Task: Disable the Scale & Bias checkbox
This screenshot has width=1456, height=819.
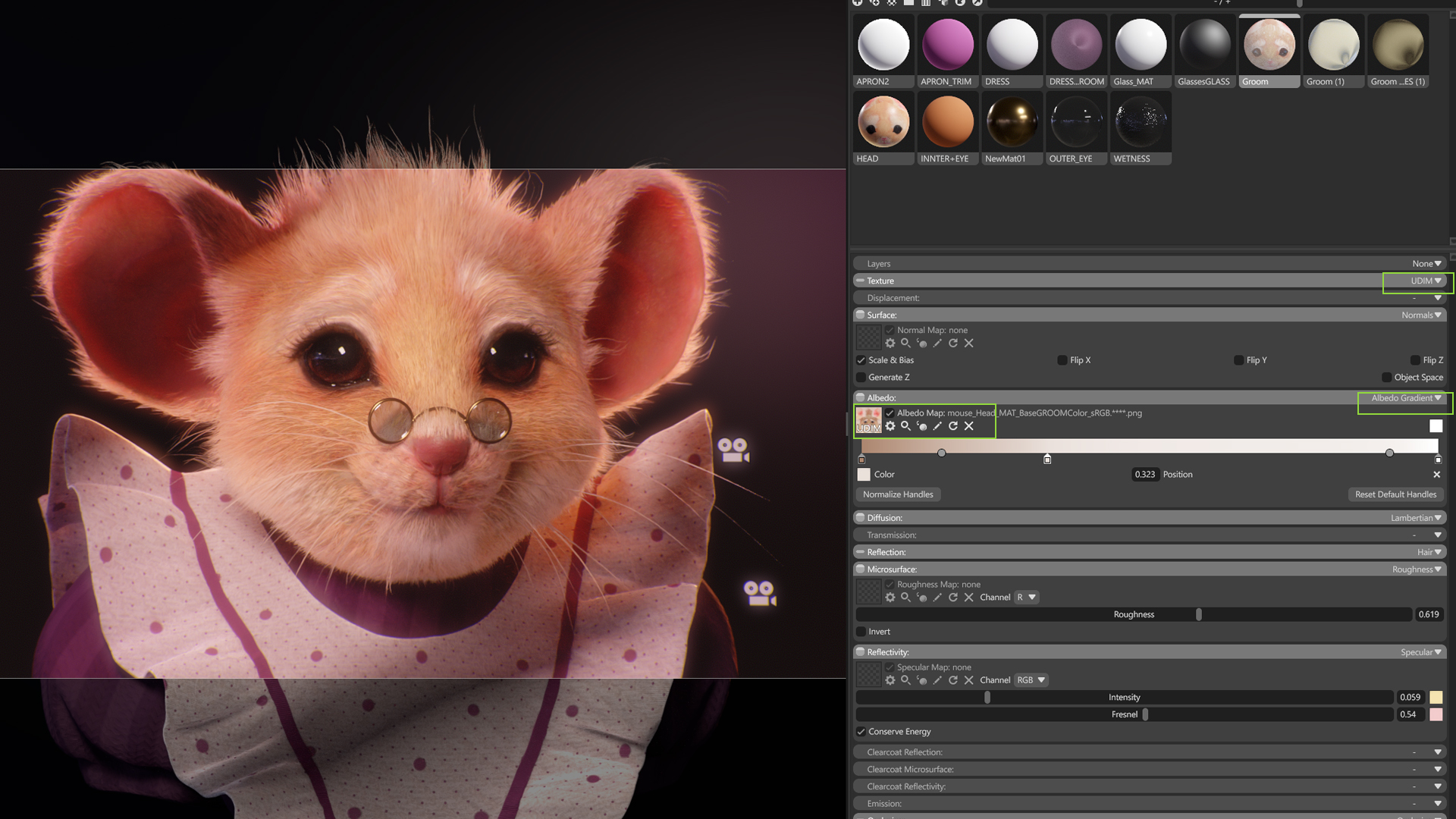Action: pyautogui.click(x=861, y=360)
